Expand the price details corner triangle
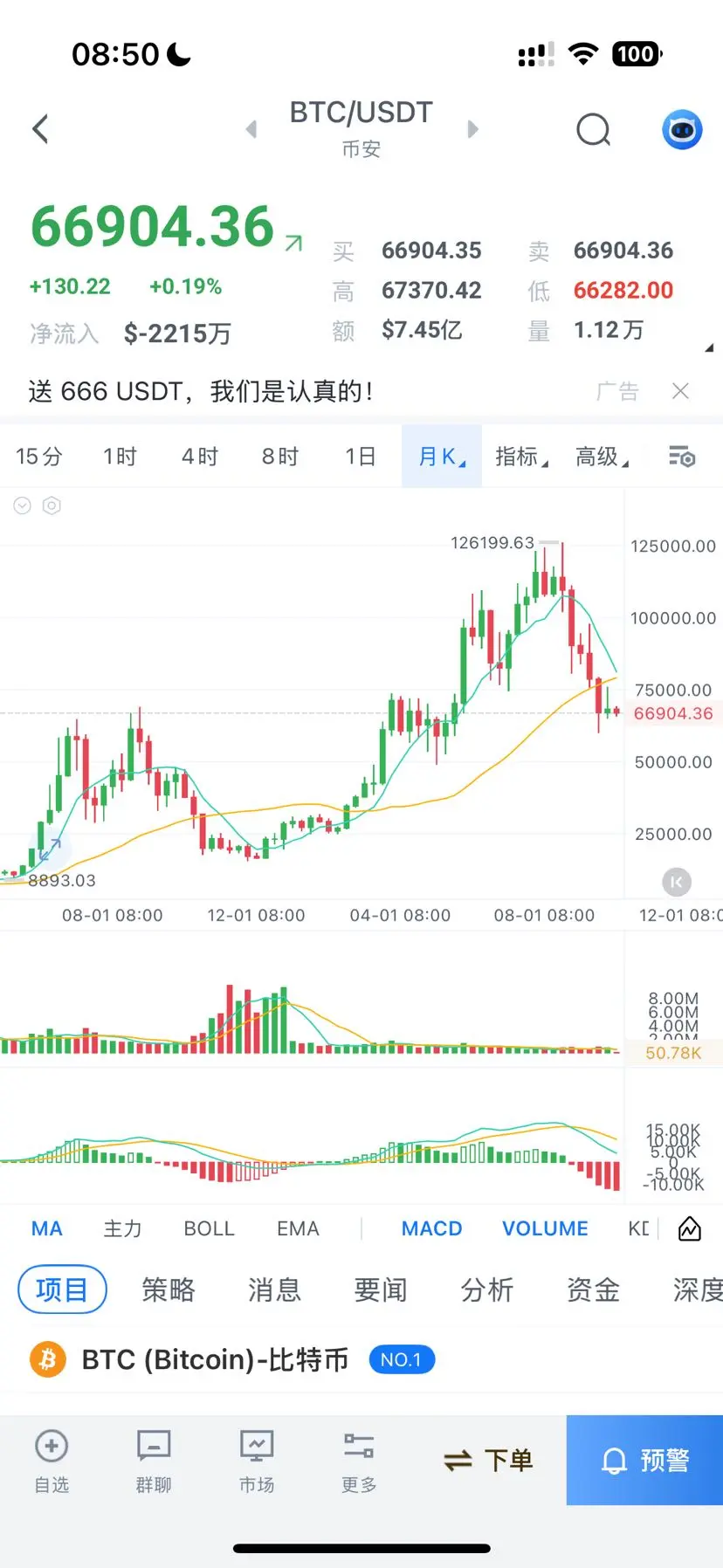723x1568 pixels. pyautogui.click(x=709, y=347)
